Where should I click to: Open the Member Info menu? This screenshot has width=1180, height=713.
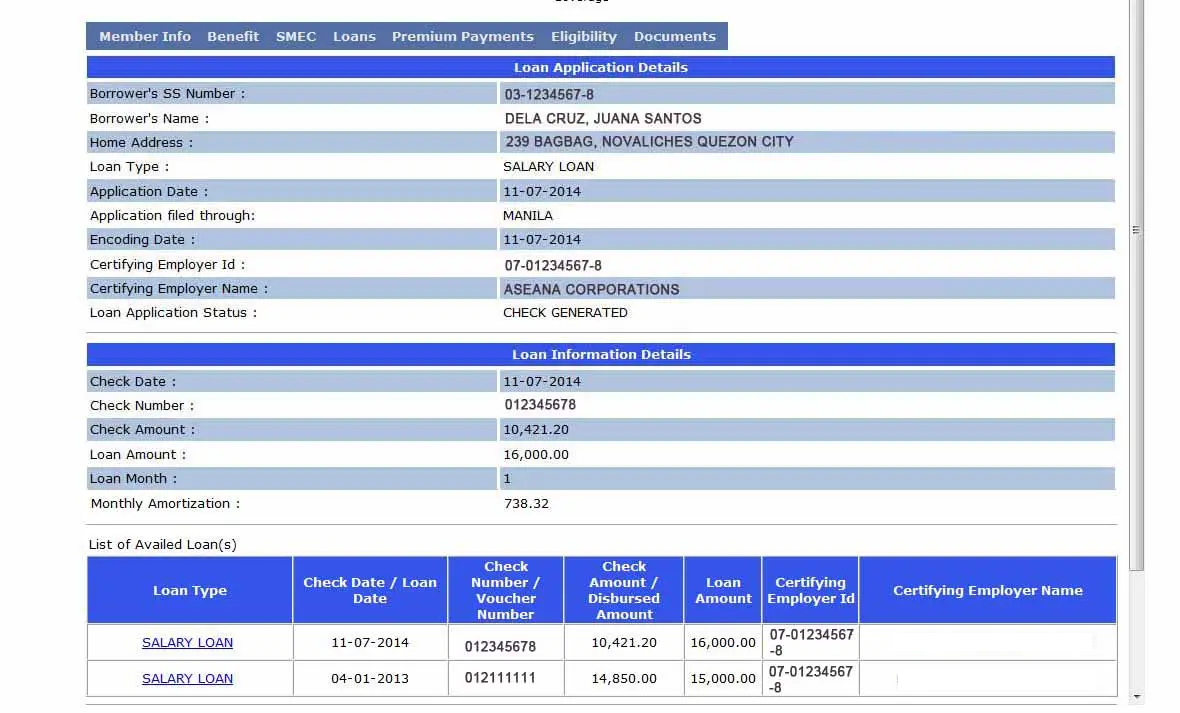tap(144, 36)
